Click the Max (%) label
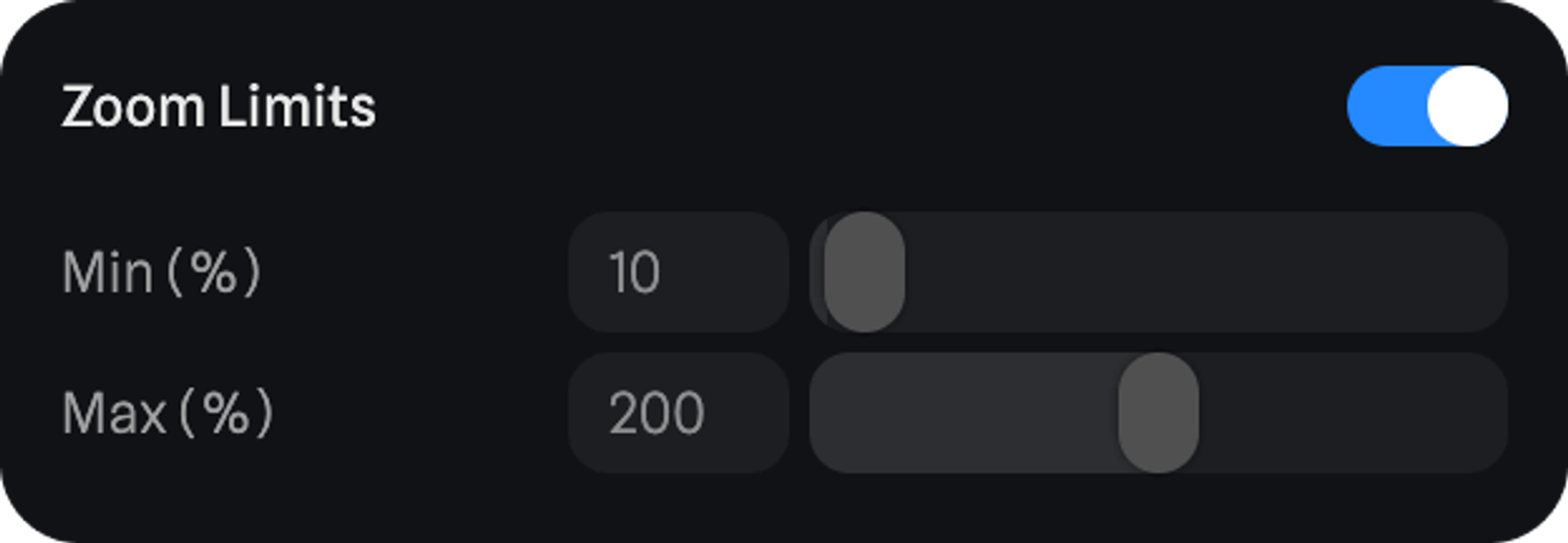Screen dimensions: 1568x543 coord(167,413)
